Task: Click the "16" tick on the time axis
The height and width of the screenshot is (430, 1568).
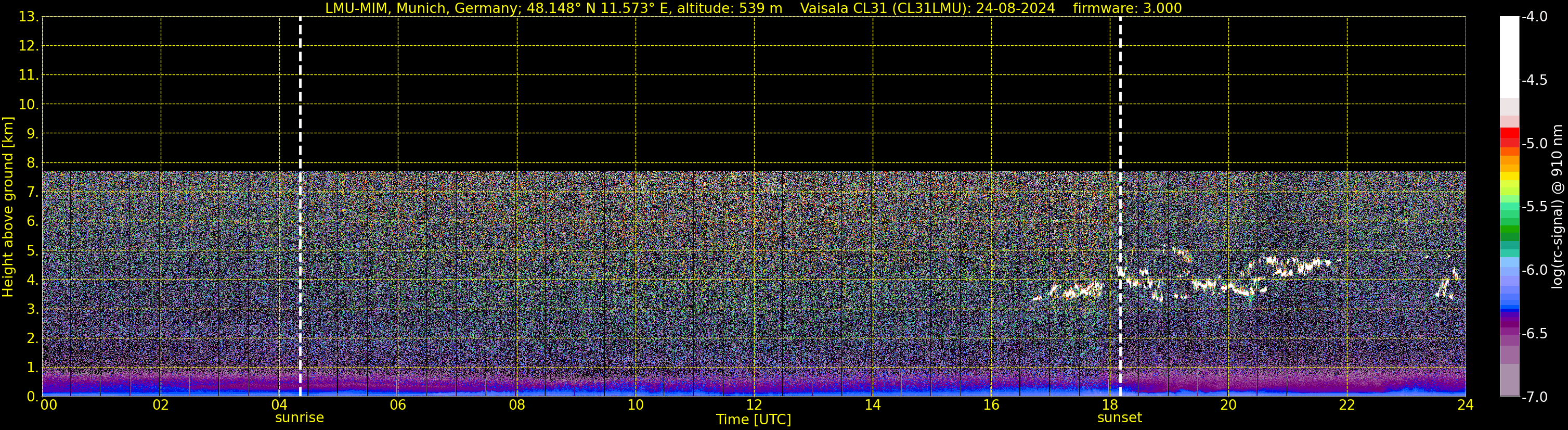Action: point(992,405)
